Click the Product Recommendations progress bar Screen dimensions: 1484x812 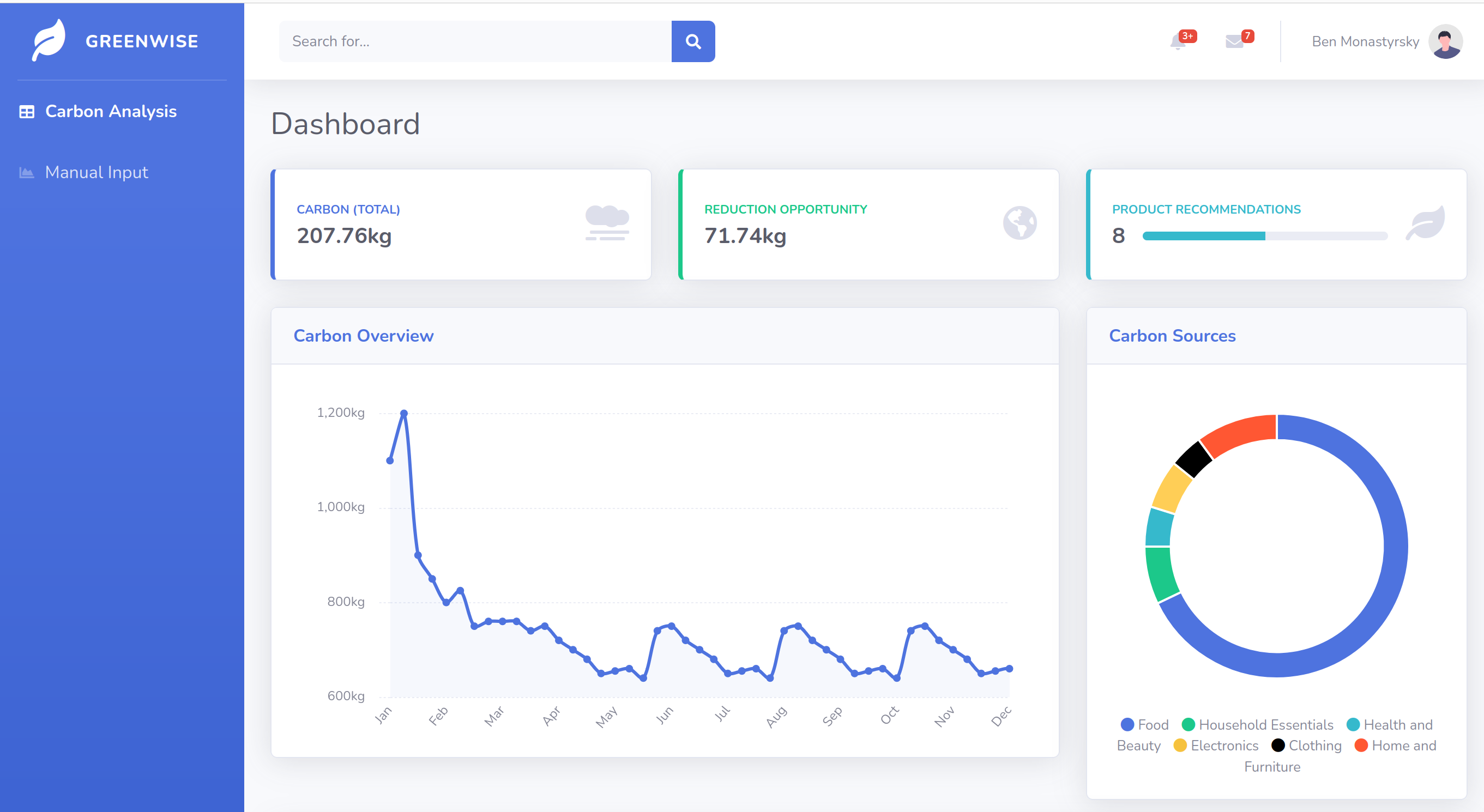[x=1264, y=236]
